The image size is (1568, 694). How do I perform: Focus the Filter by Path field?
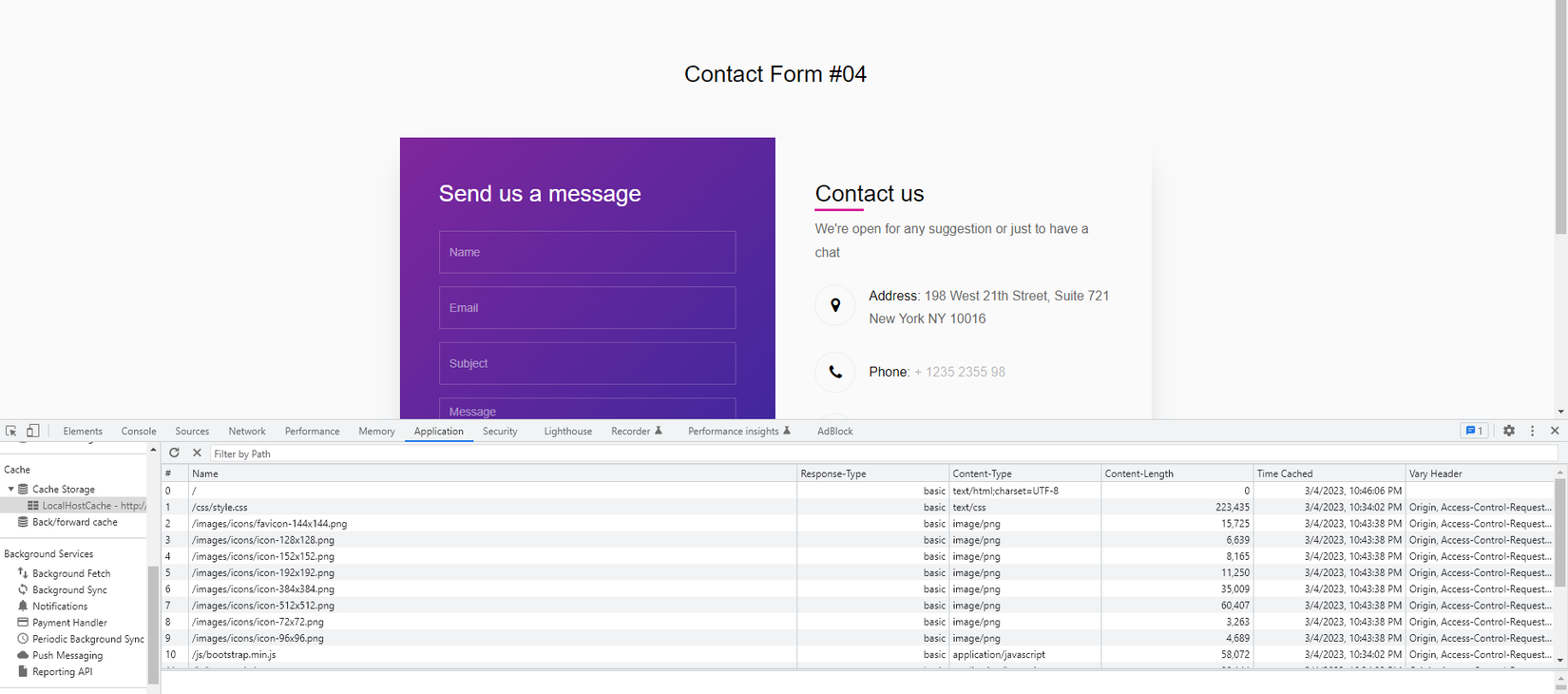(884, 453)
